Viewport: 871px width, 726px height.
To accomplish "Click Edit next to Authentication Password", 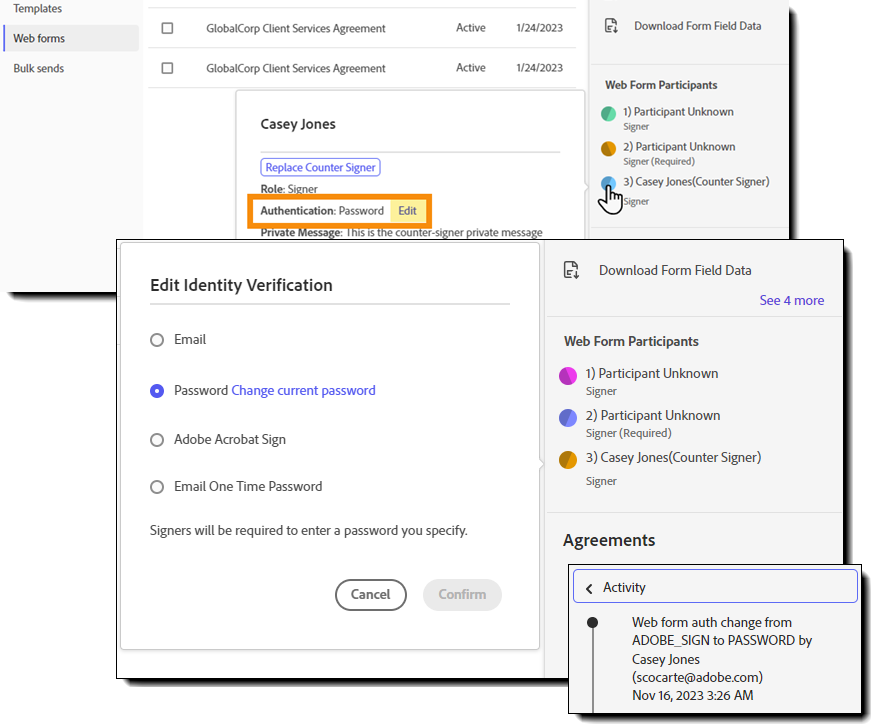I will pos(407,211).
